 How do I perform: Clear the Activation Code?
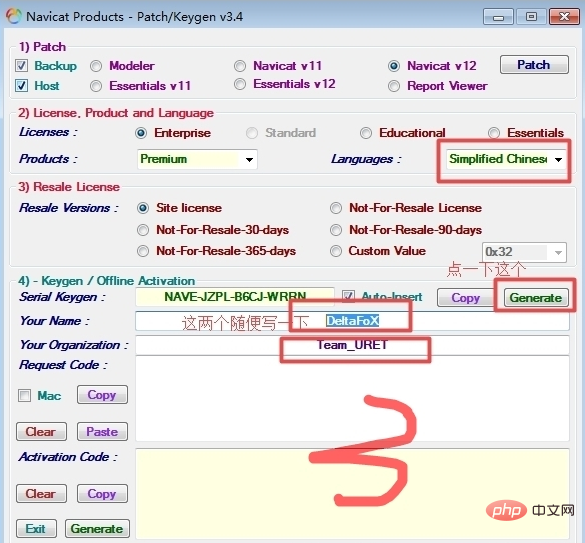41,494
